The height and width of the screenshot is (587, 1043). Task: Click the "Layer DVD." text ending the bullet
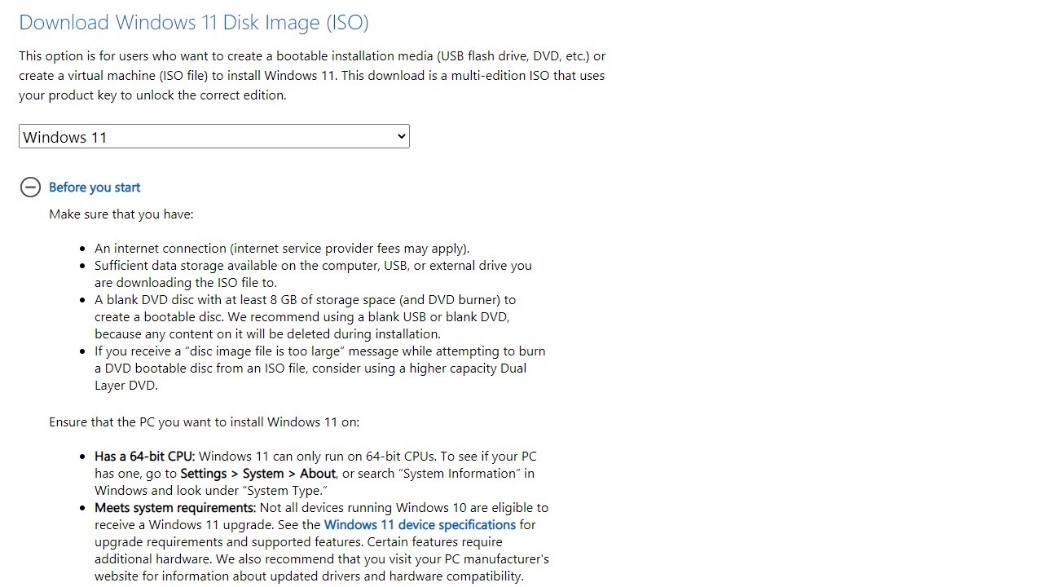coord(125,385)
